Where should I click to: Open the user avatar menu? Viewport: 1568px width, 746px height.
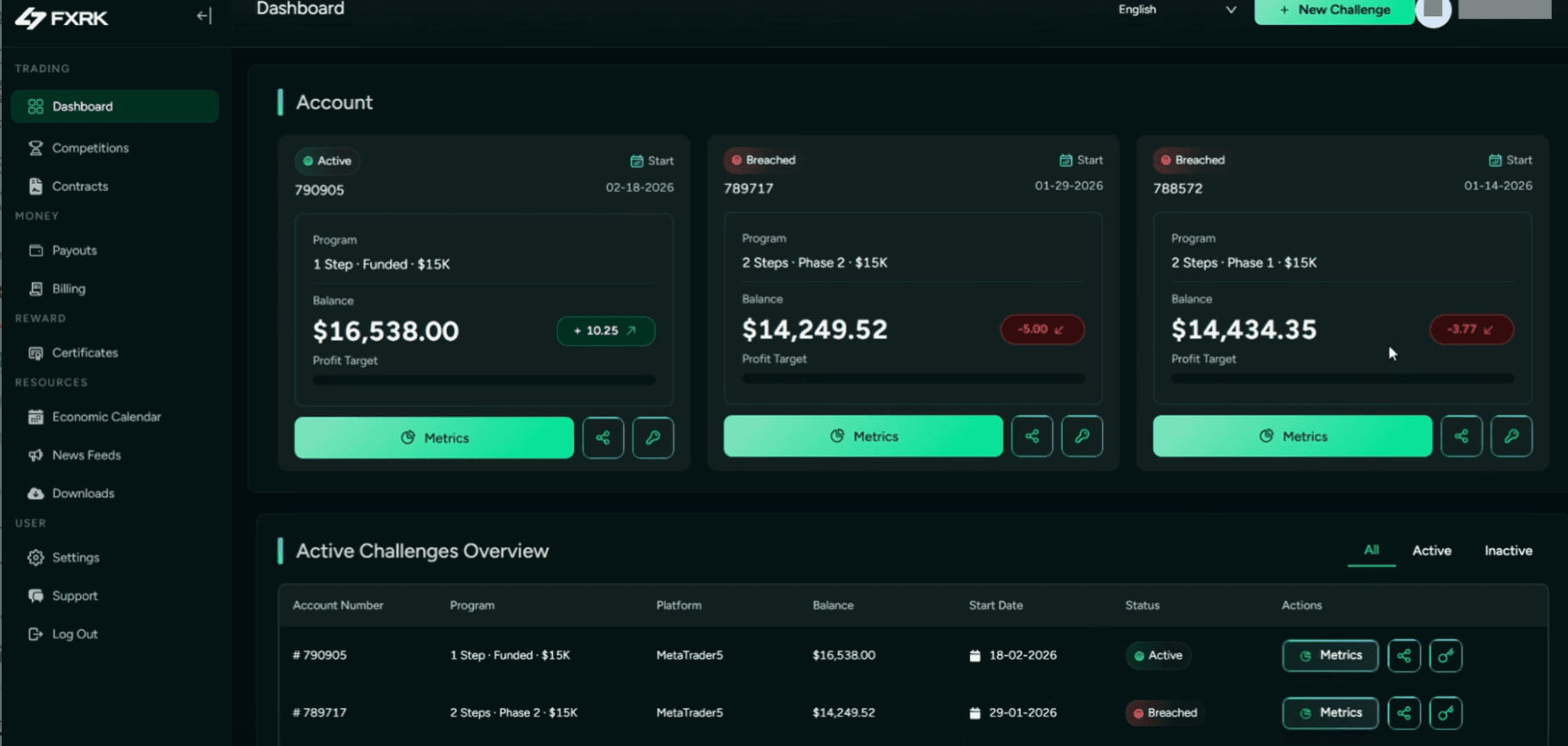coord(1434,11)
